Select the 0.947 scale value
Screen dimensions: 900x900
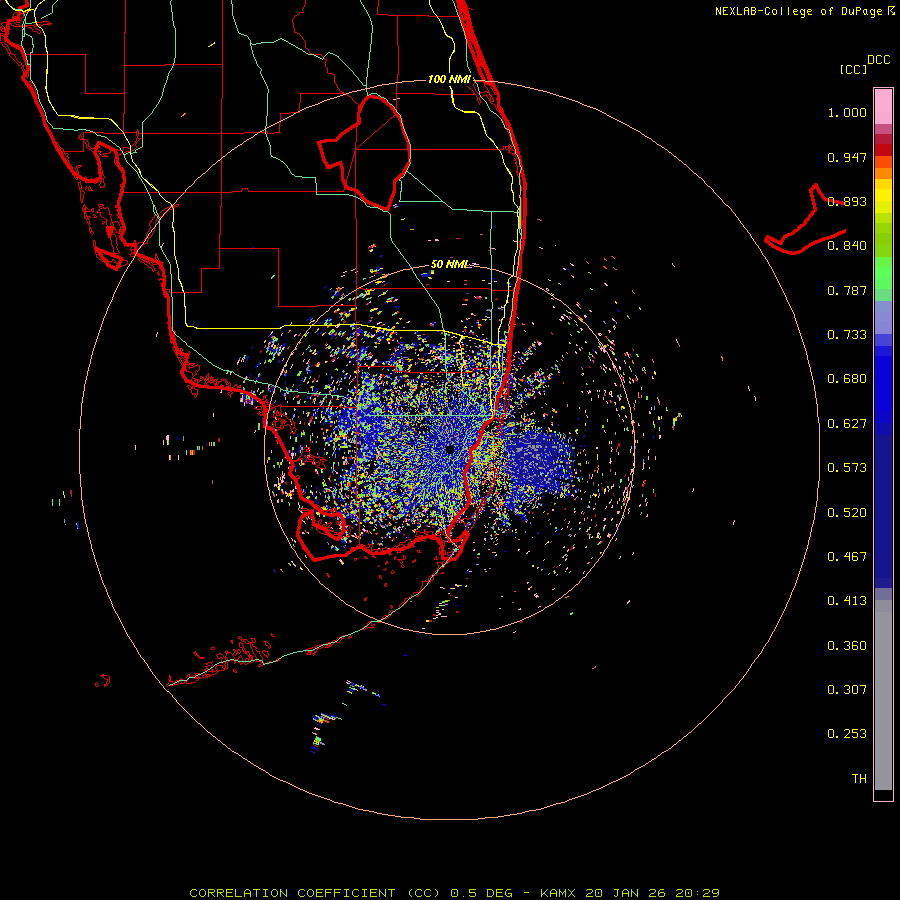[x=847, y=157]
